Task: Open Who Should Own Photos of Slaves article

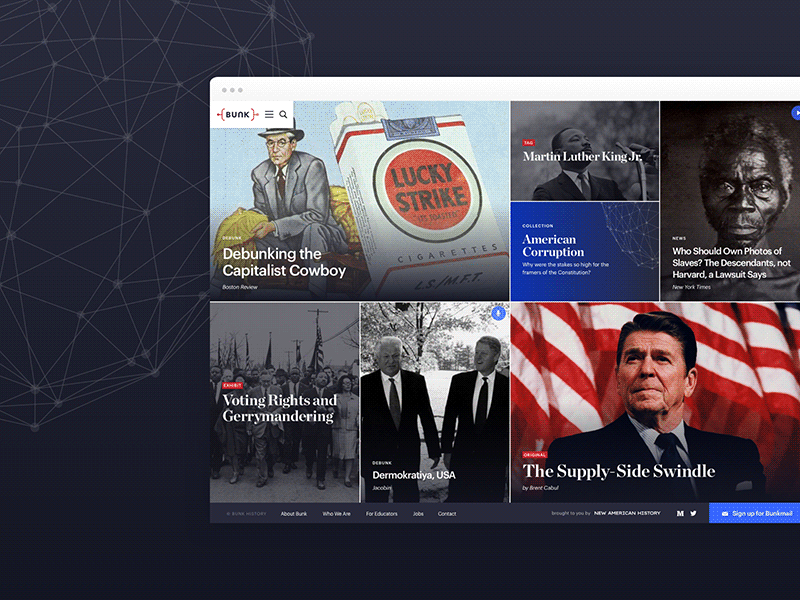Action: pos(731,263)
